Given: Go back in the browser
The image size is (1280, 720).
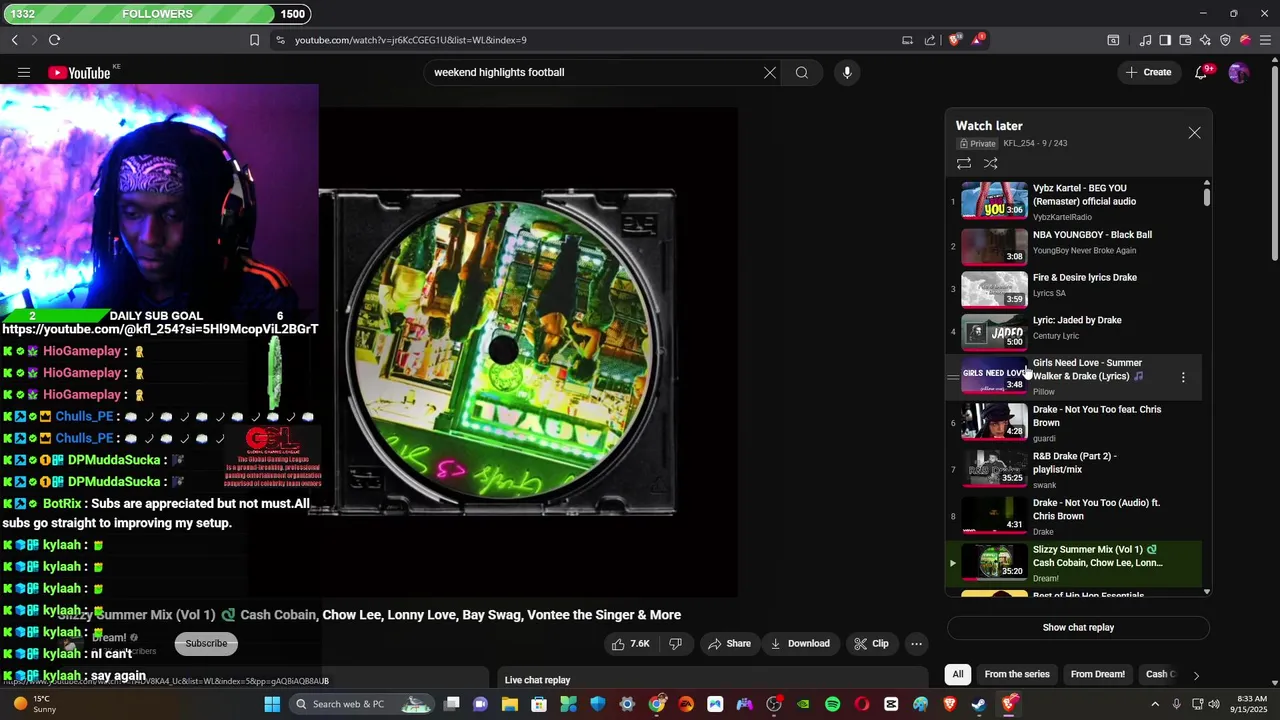Looking at the screenshot, I should pos(15,40).
